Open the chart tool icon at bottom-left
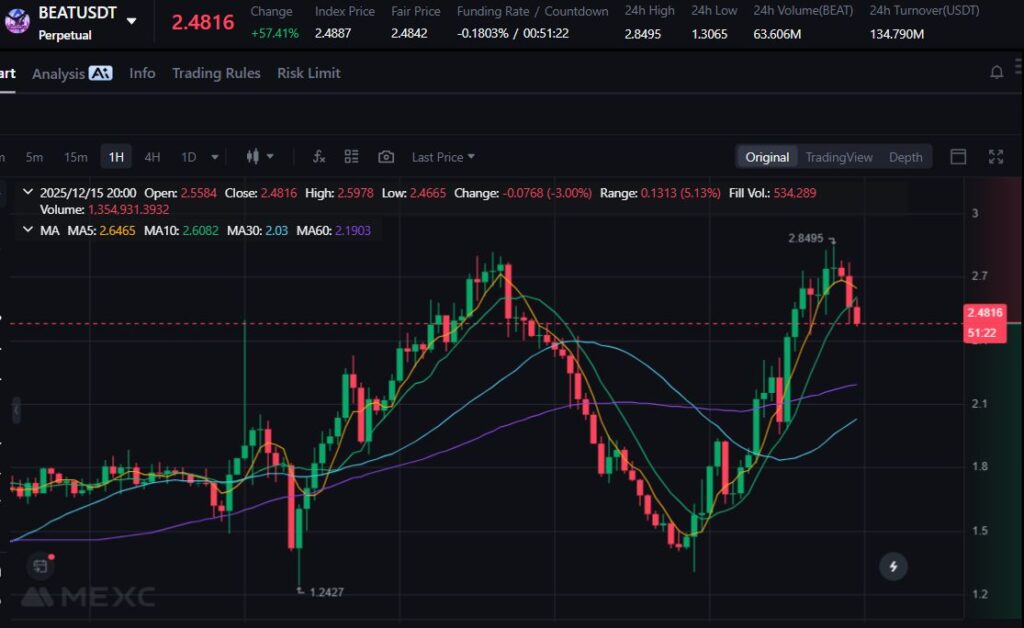Screen dimensions: 1024x628 (x=40, y=566)
